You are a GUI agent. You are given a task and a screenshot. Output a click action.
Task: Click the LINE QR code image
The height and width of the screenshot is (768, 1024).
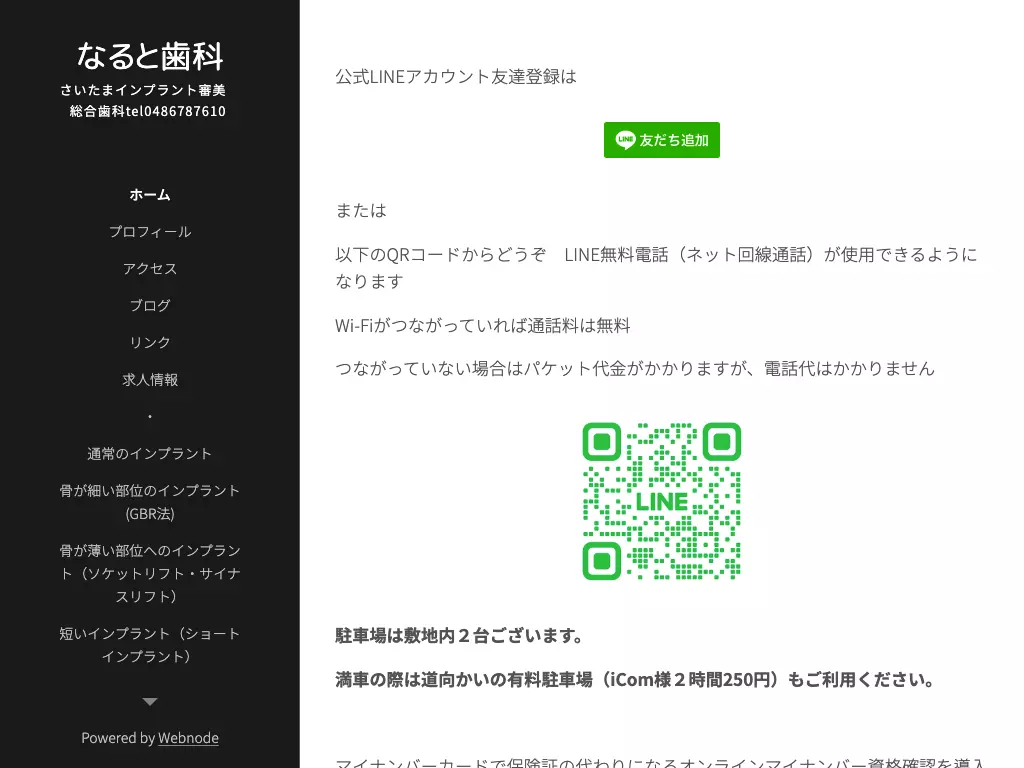[x=662, y=501]
